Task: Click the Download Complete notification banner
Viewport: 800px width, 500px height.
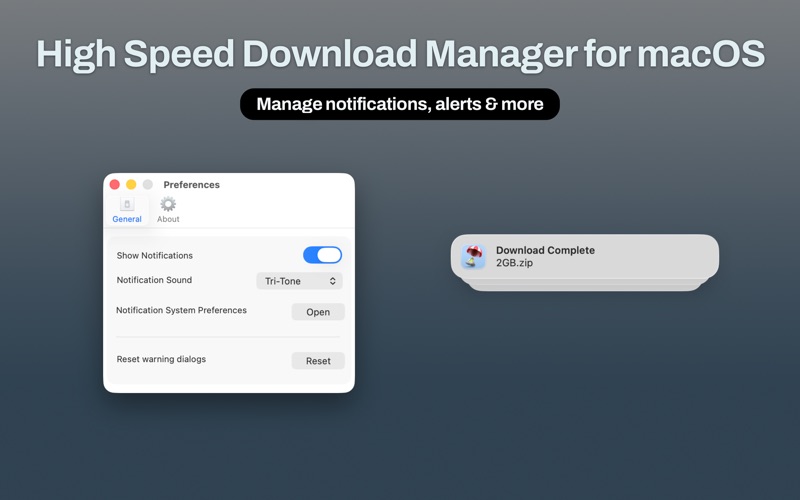Action: pyautogui.click(x=585, y=257)
